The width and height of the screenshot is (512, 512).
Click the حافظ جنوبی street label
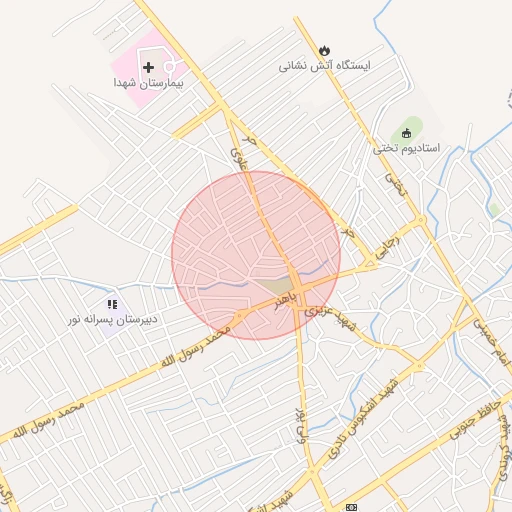(476, 420)
